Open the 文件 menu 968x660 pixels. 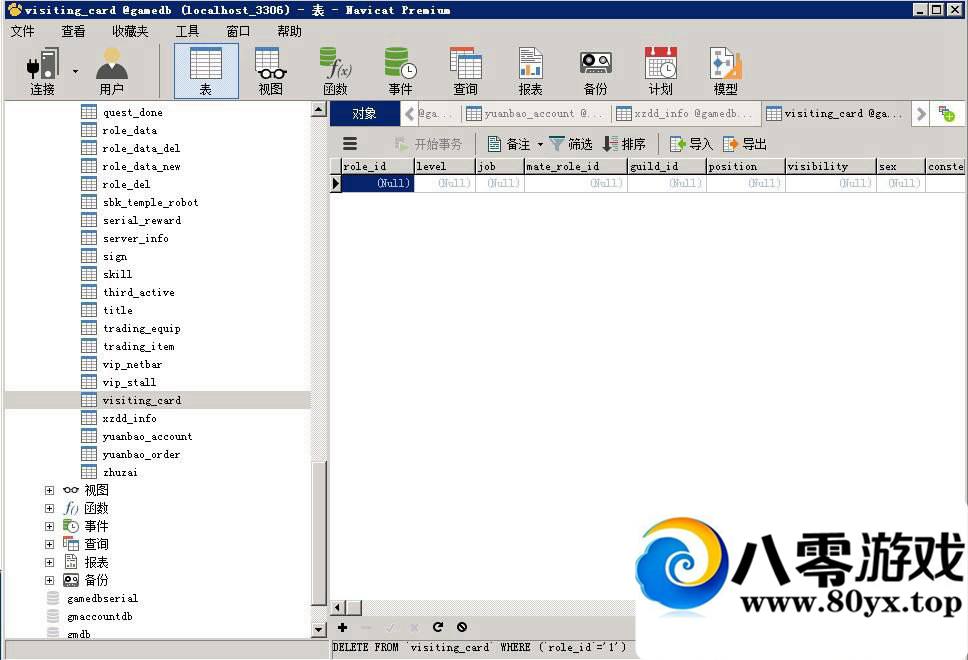(23, 31)
